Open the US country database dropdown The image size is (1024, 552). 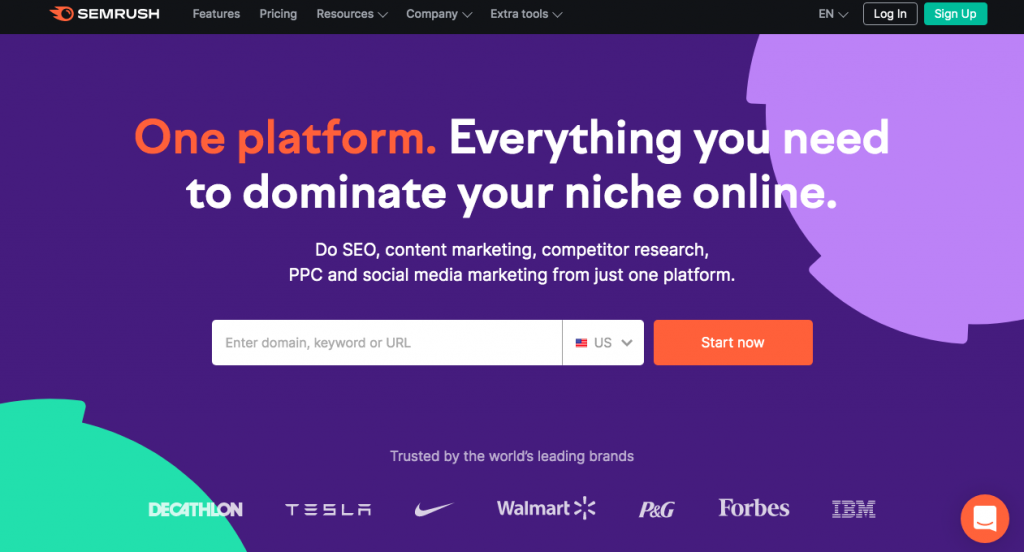(603, 342)
